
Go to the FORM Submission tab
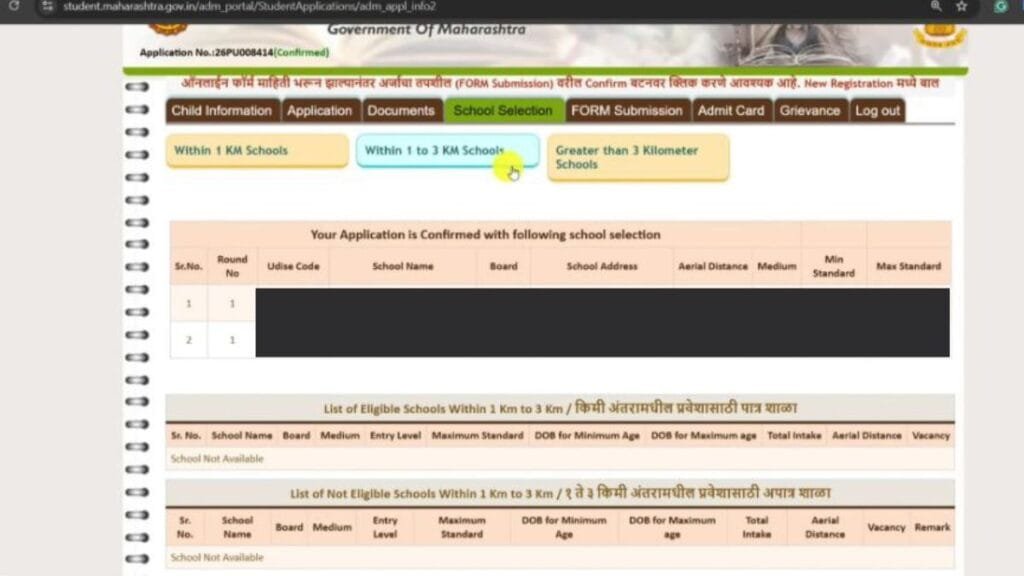(626, 110)
